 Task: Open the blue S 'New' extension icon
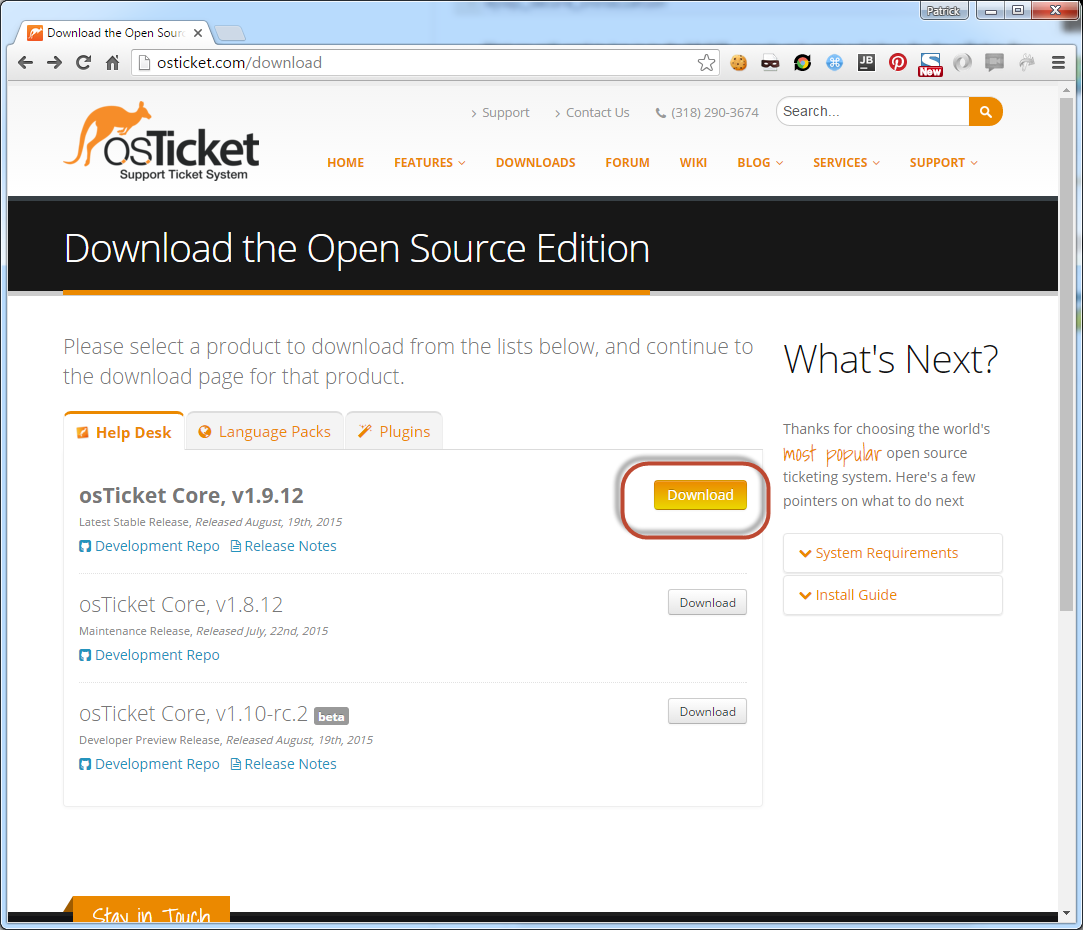click(x=930, y=64)
